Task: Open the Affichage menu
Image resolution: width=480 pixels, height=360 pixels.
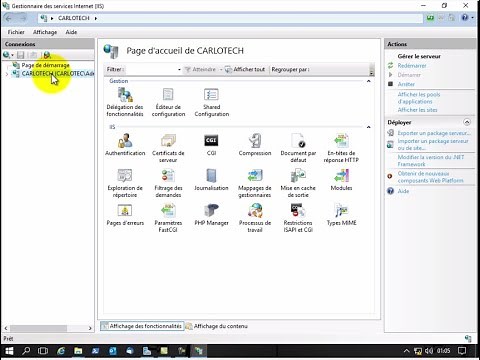Action: [45, 32]
